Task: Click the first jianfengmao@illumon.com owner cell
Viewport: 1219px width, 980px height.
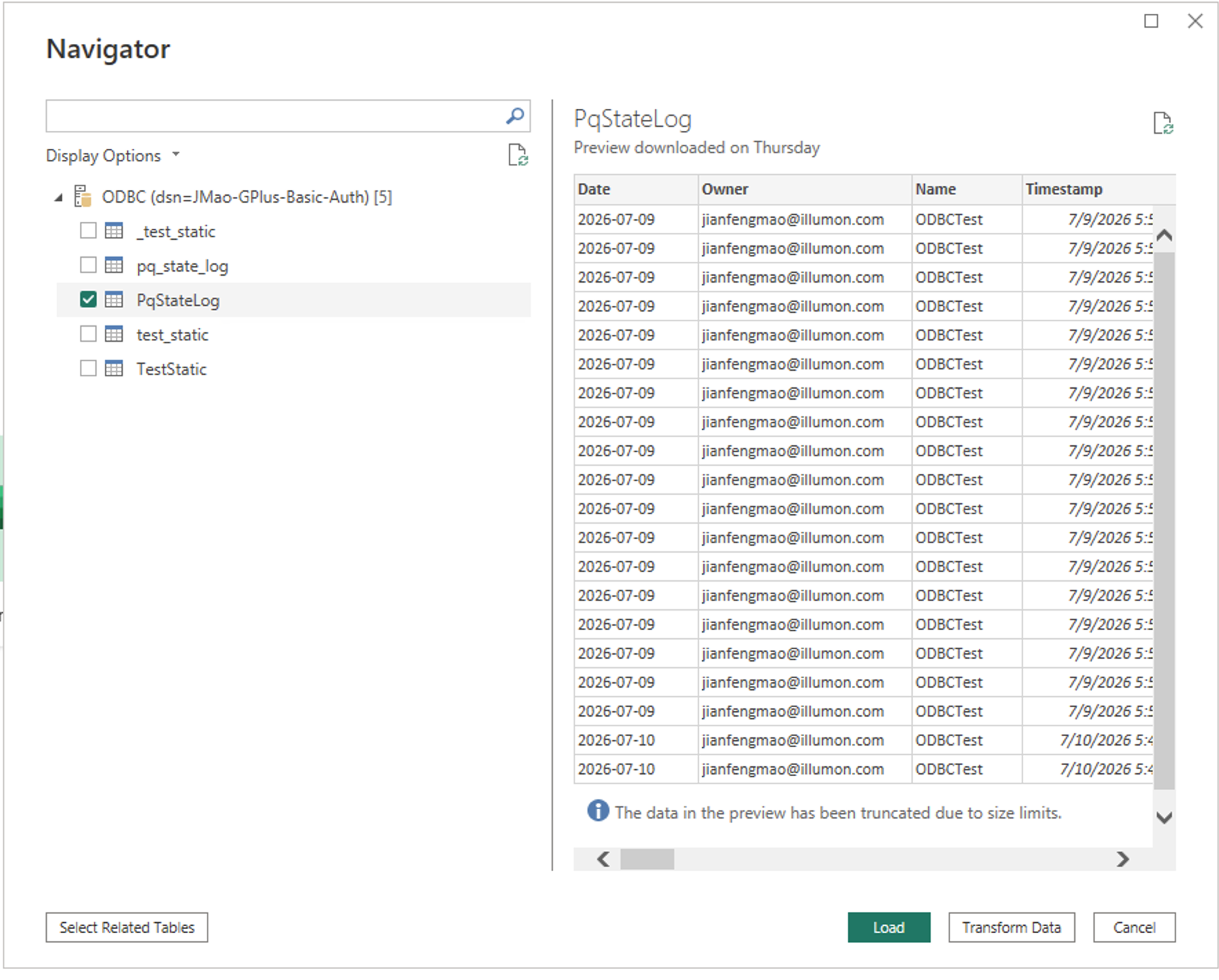Action: pos(805,219)
